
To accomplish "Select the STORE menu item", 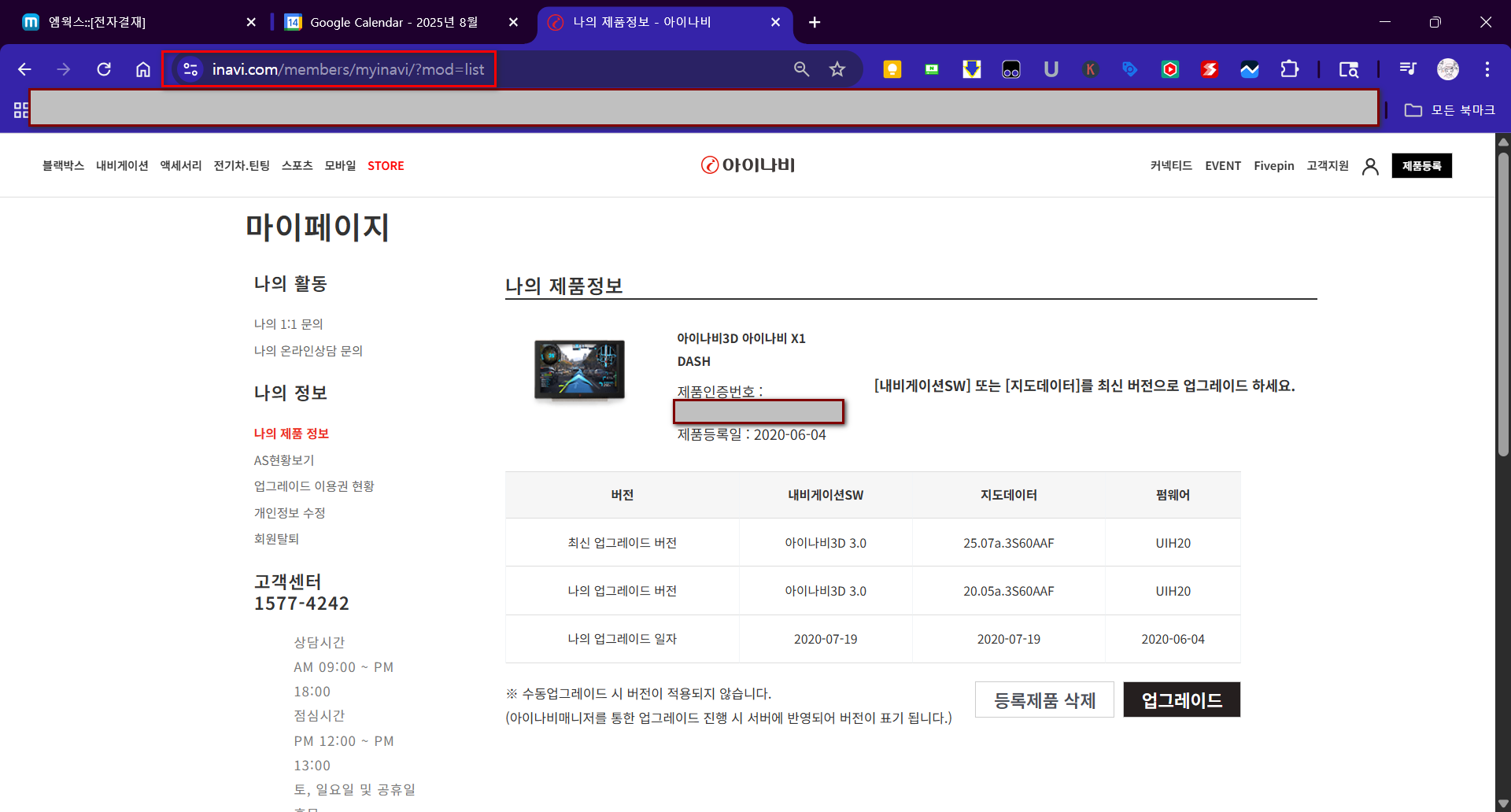I will click(x=386, y=165).
